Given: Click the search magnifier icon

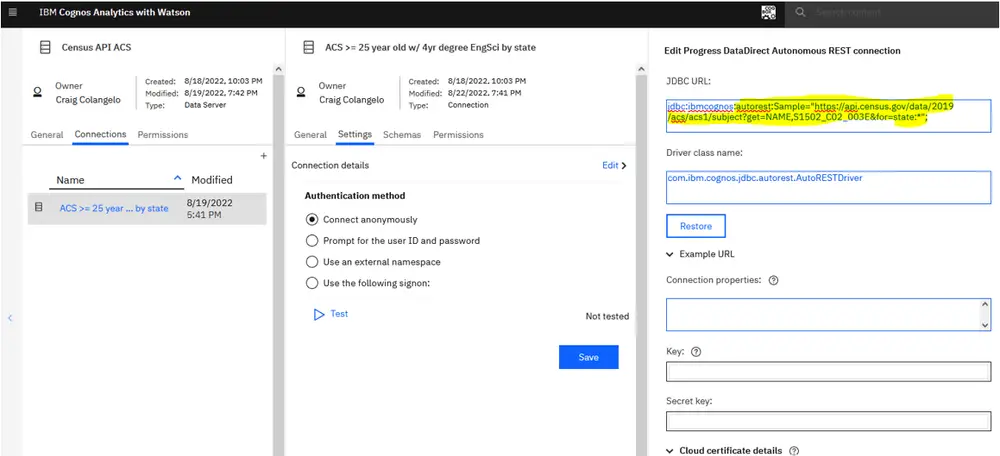Looking at the screenshot, I should pos(801,12).
